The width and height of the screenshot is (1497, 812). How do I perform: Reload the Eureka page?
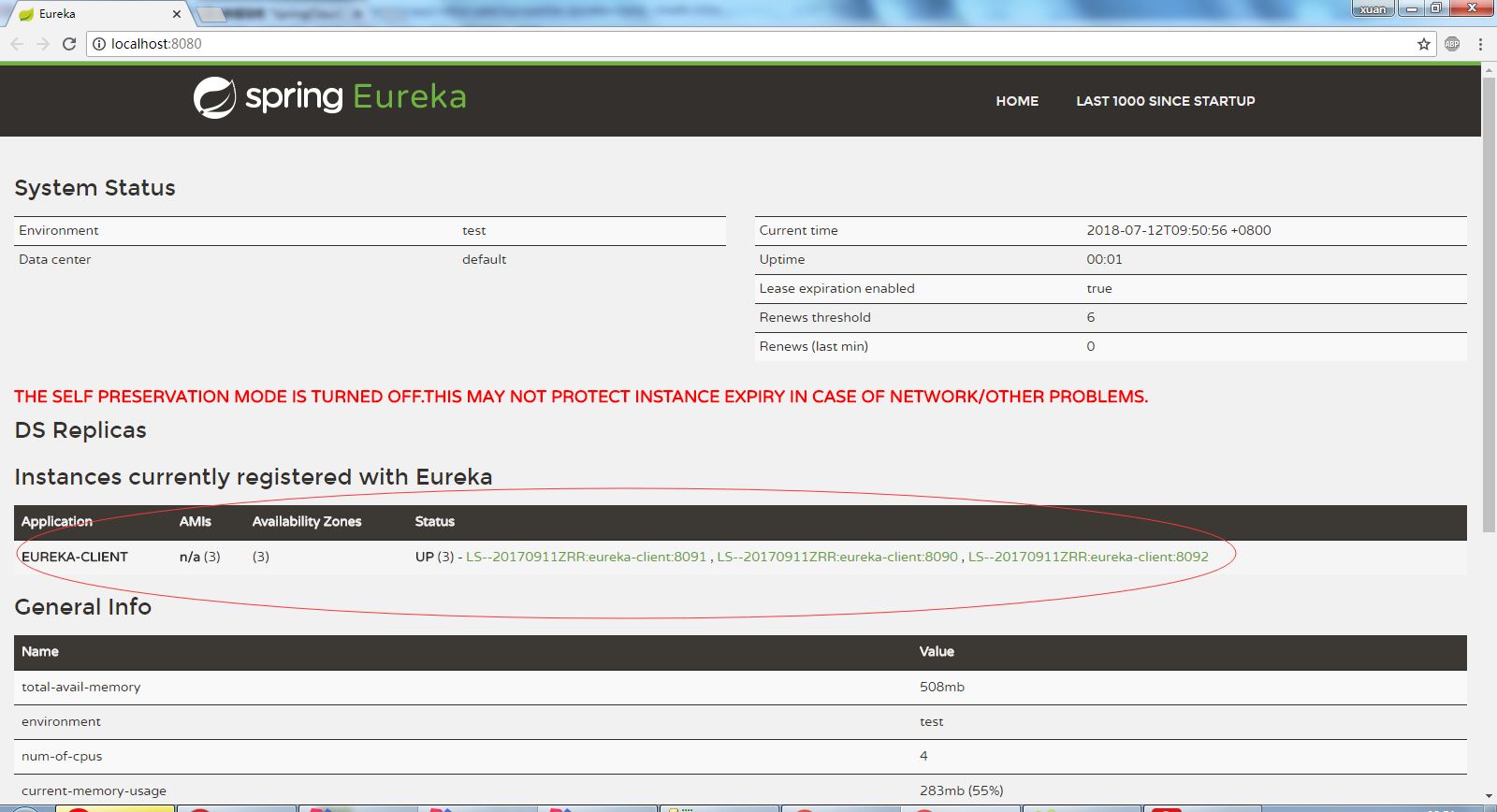pyautogui.click(x=69, y=44)
